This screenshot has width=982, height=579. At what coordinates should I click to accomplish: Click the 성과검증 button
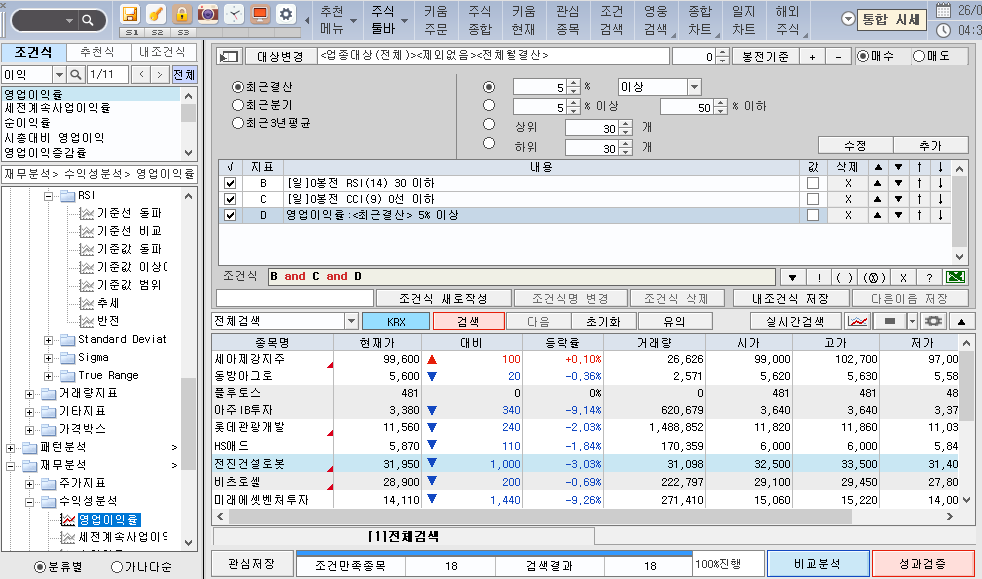point(923,564)
